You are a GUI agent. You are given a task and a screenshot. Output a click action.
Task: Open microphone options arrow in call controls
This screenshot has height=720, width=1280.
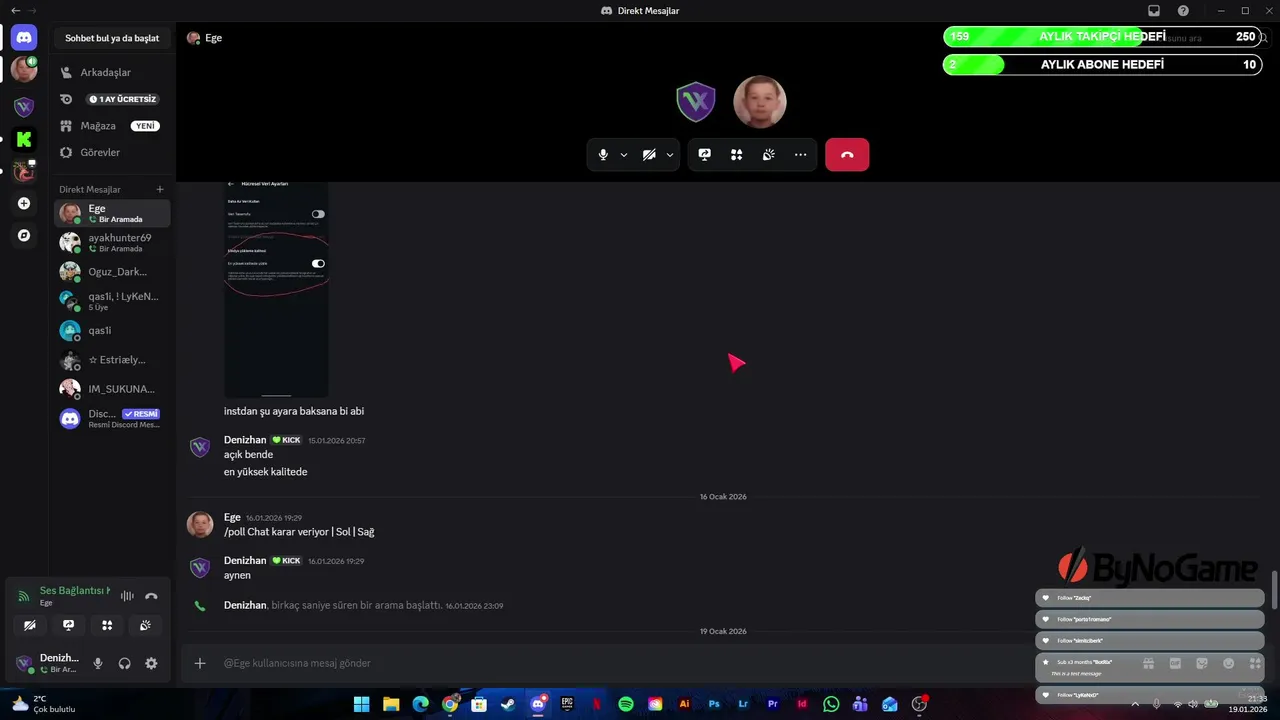click(x=624, y=155)
